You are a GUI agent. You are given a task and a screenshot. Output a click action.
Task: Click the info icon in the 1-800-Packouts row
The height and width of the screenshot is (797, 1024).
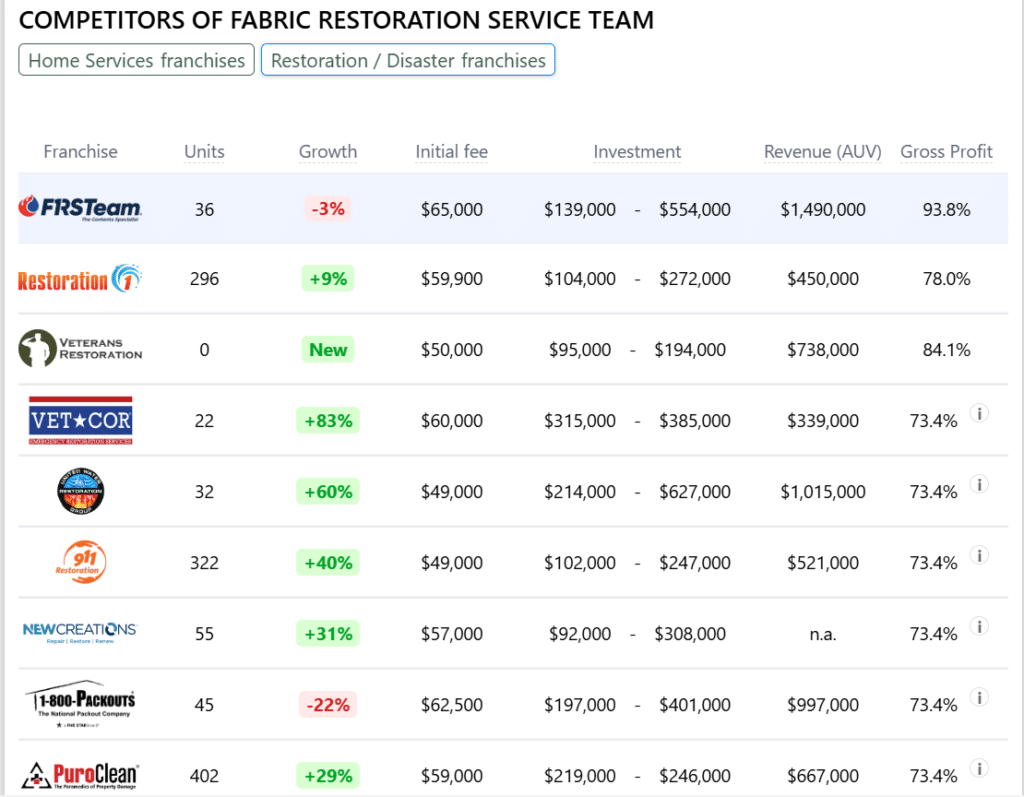(x=978, y=697)
